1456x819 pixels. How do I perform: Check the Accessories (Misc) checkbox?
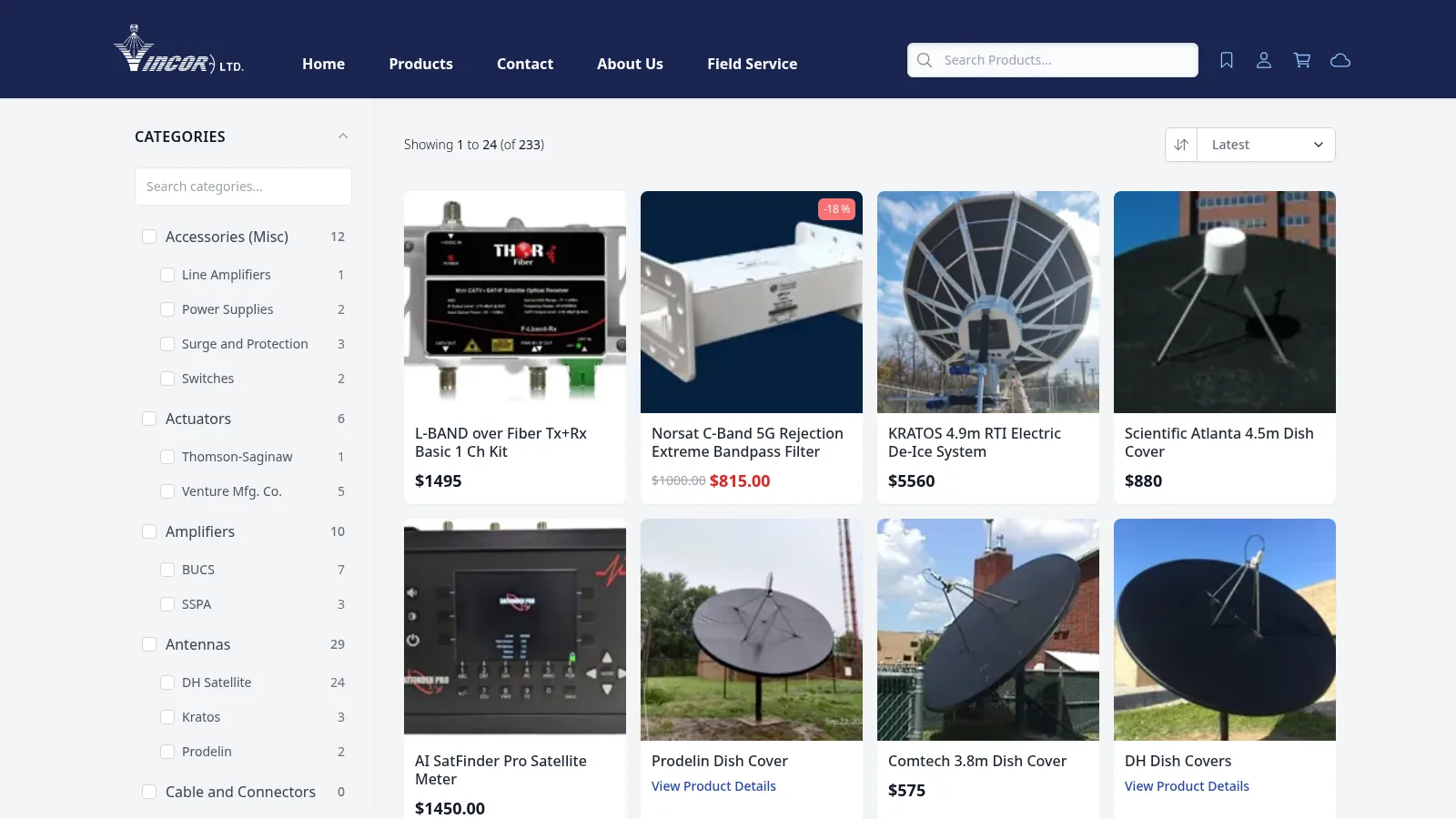pyautogui.click(x=149, y=237)
